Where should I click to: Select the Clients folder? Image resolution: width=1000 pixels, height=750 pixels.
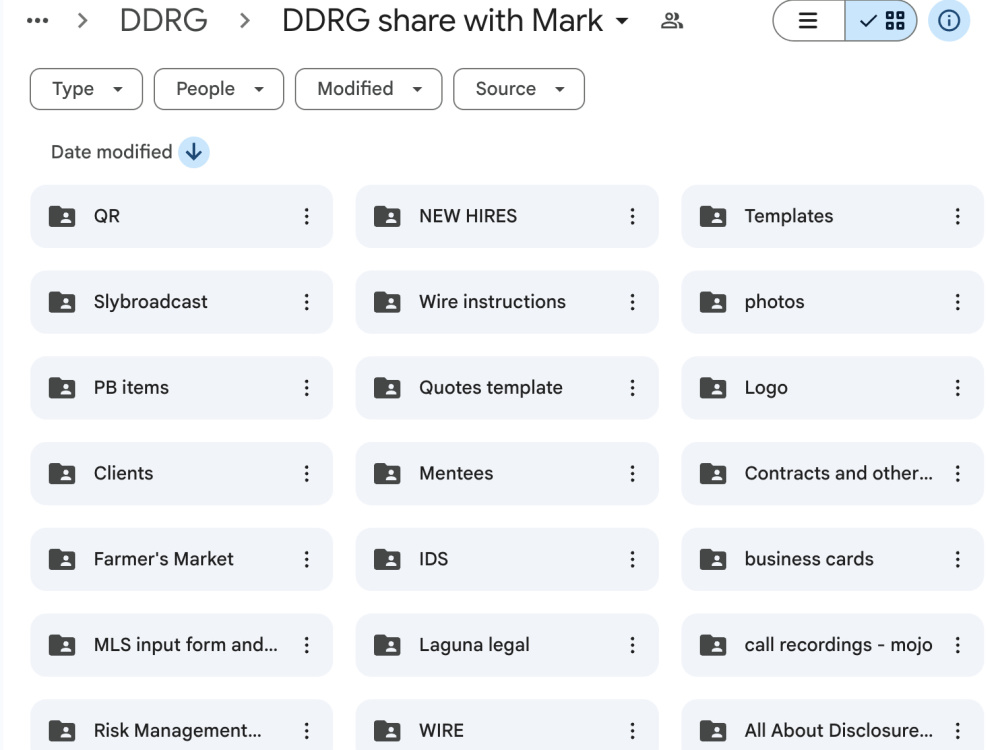tap(182, 473)
